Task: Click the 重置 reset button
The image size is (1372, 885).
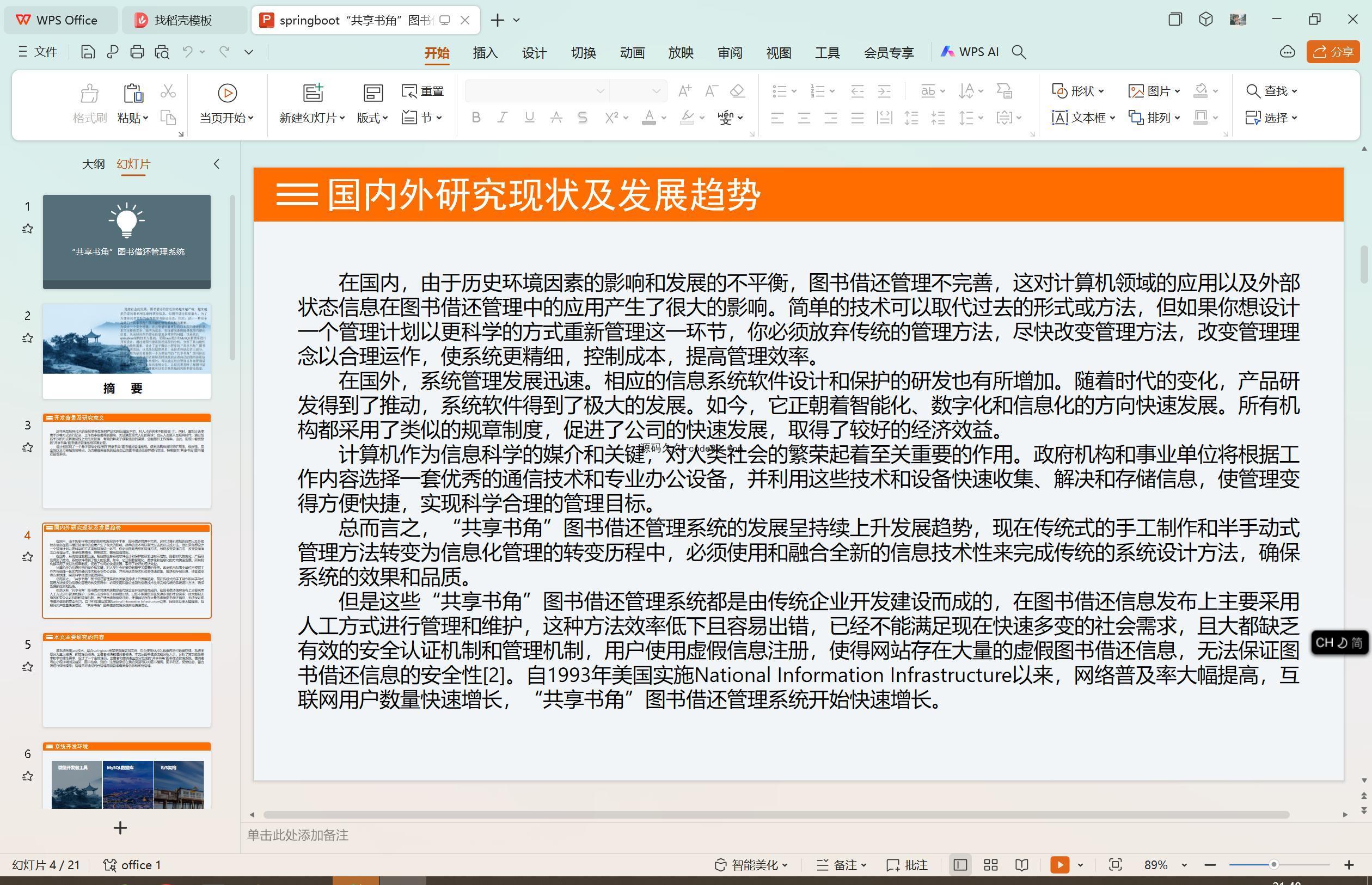Action: [x=422, y=91]
